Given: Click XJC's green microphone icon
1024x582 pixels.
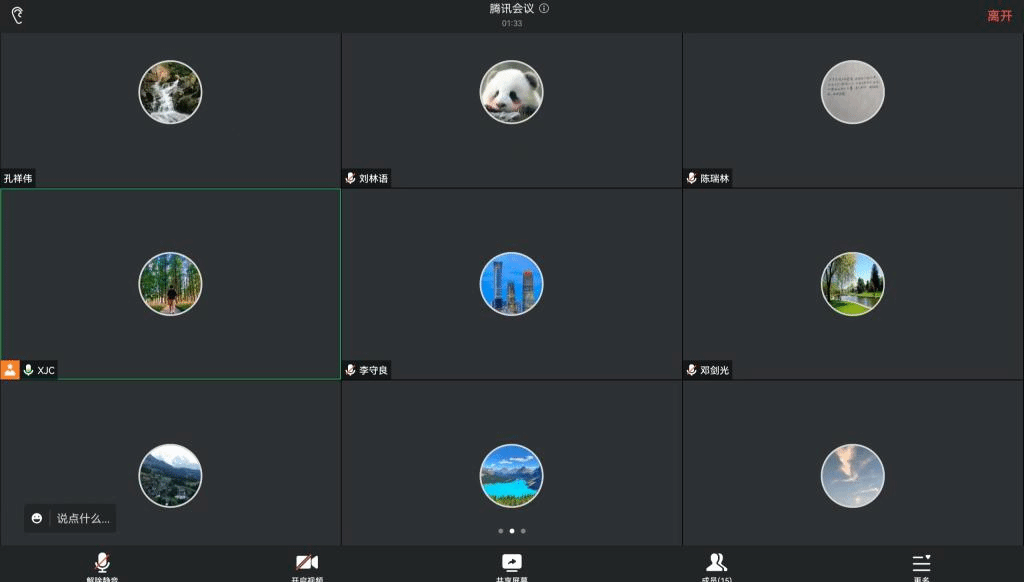Looking at the screenshot, I should click(28, 370).
